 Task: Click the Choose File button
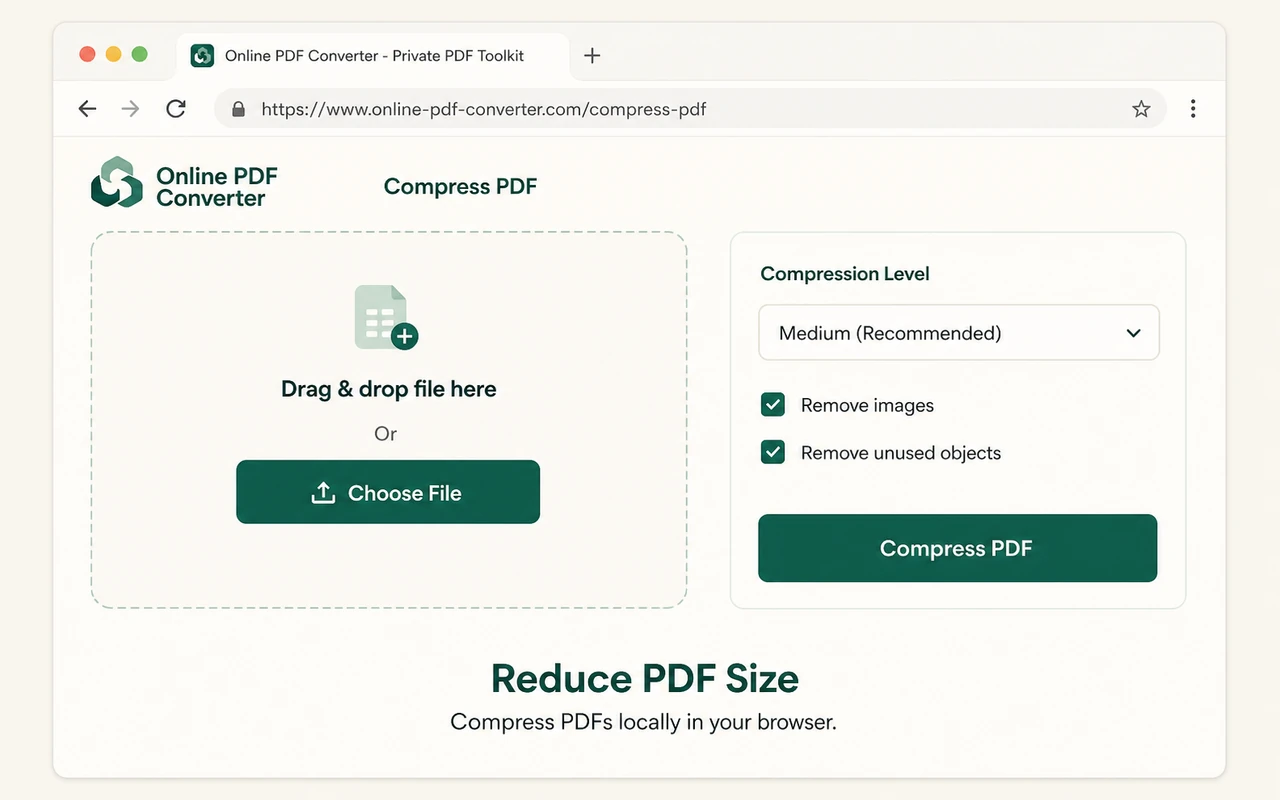[388, 492]
